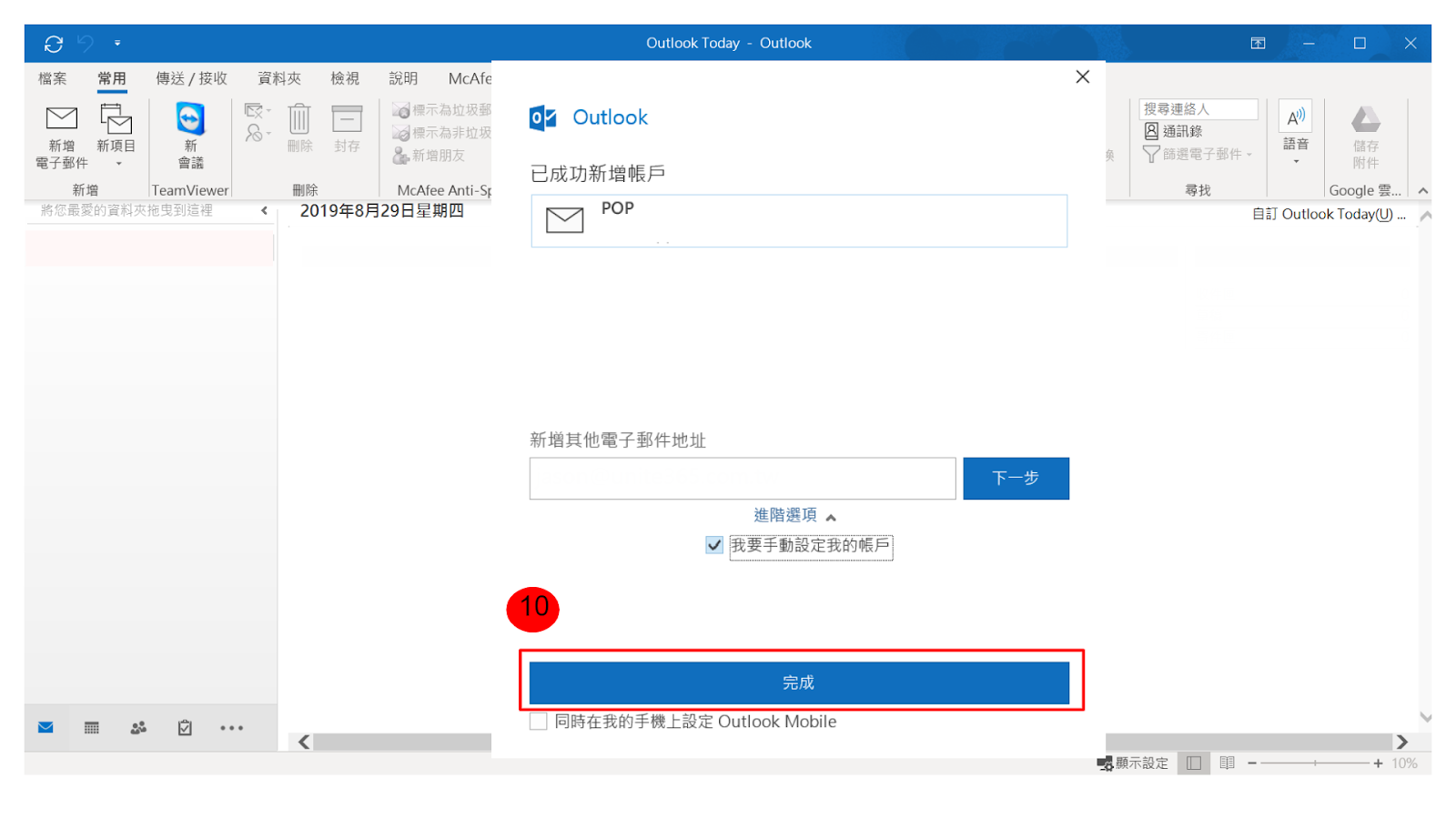Click the POP account entry
The image size is (1456, 819).
pos(799,220)
